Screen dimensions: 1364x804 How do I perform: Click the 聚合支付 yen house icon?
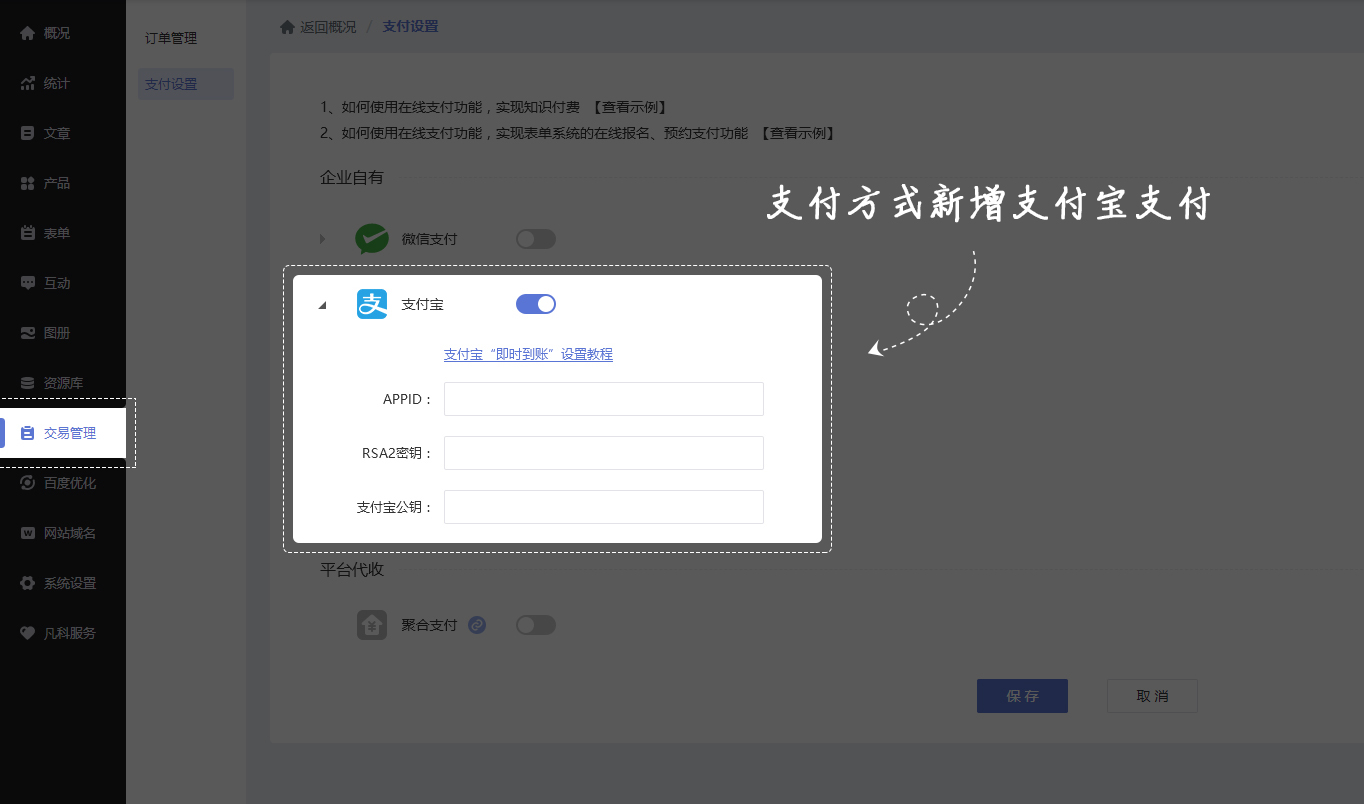pos(372,625)
